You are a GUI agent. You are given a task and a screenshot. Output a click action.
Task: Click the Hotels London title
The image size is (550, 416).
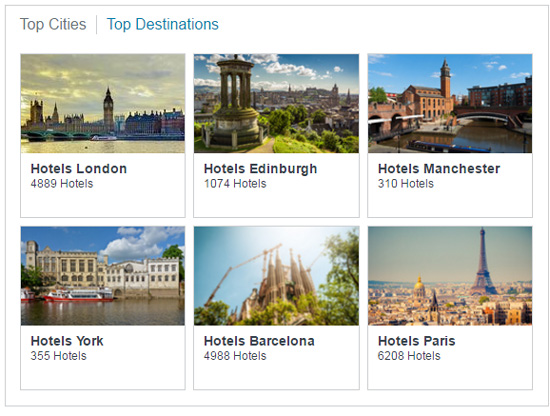click(79, 169)
